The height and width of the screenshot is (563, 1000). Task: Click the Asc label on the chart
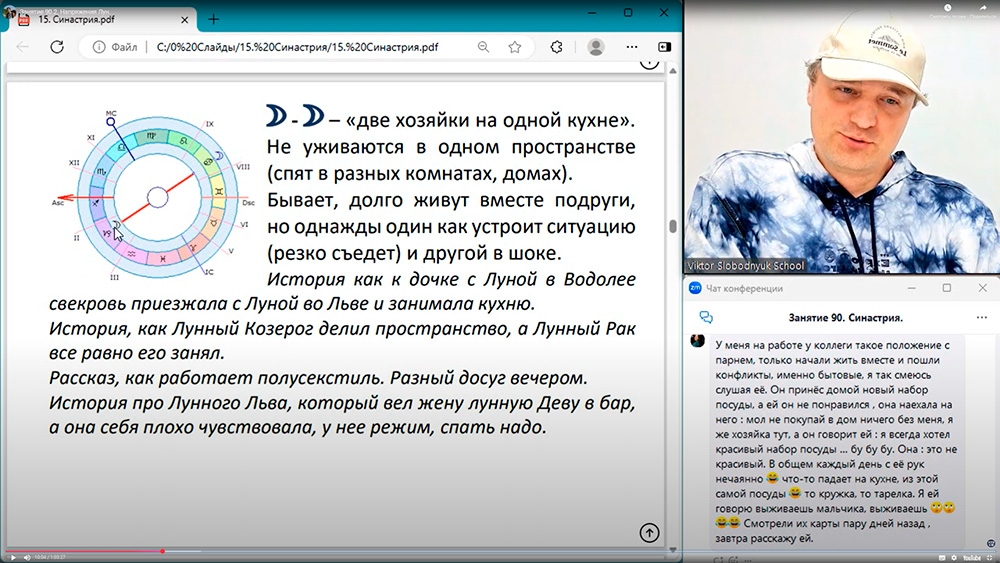point(57,203)
